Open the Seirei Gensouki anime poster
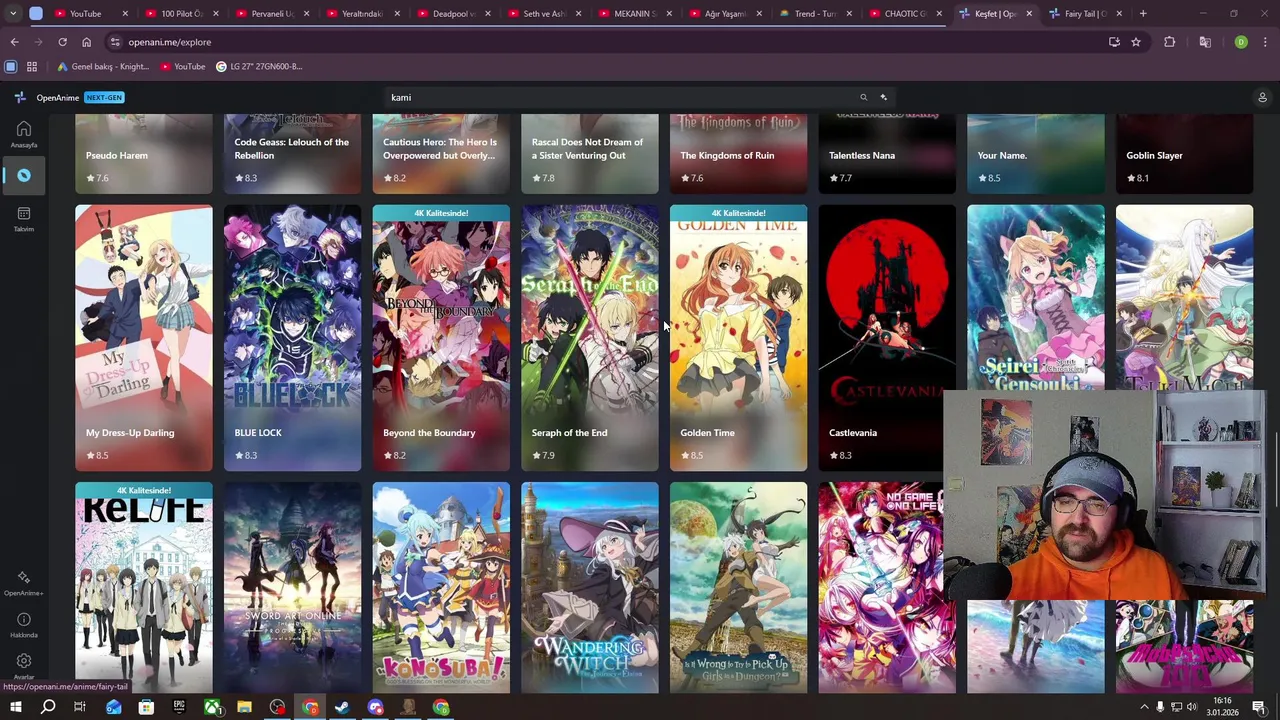 (1036, 298)
